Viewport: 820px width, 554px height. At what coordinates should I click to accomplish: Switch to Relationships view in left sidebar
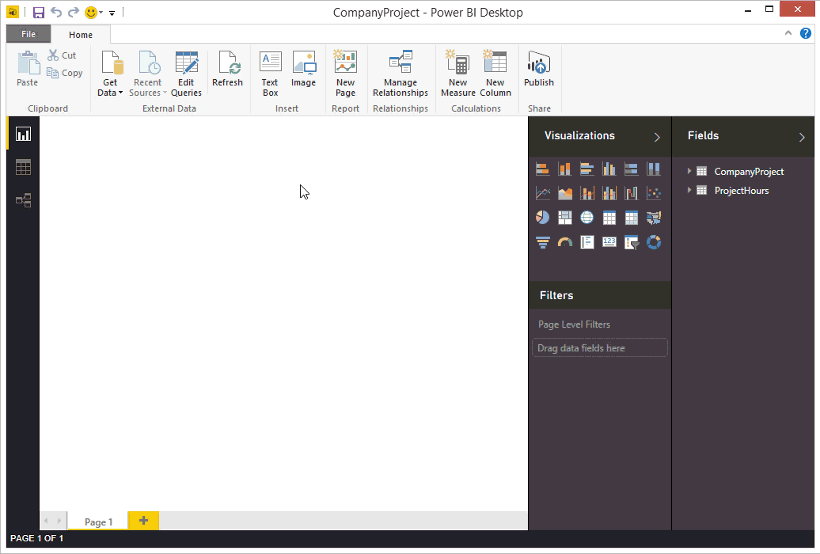24,200
